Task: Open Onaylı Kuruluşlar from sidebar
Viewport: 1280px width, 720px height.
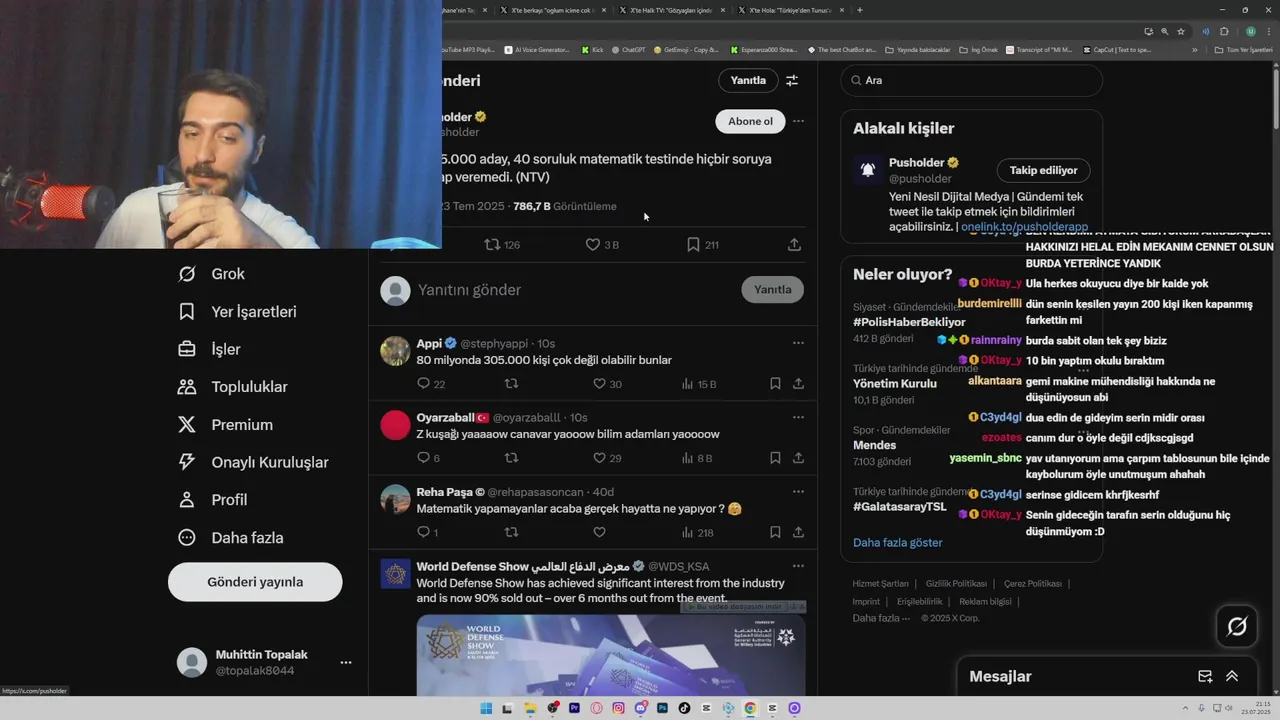Action: click(x=253, y=462)
